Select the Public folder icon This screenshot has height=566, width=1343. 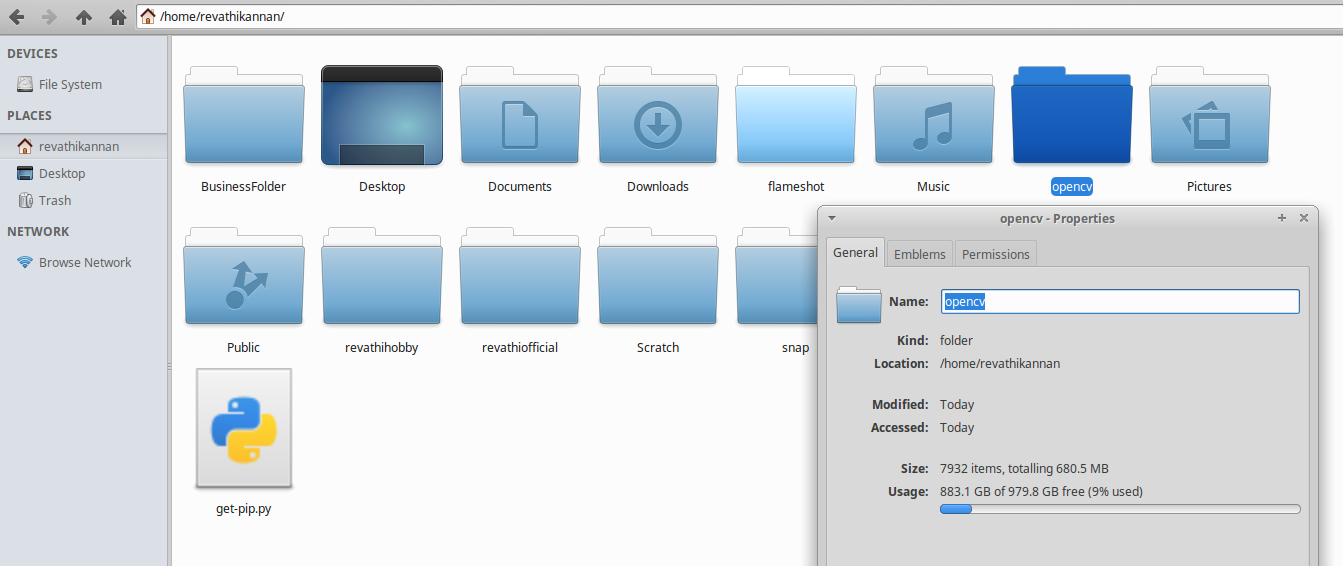[244, 276]
